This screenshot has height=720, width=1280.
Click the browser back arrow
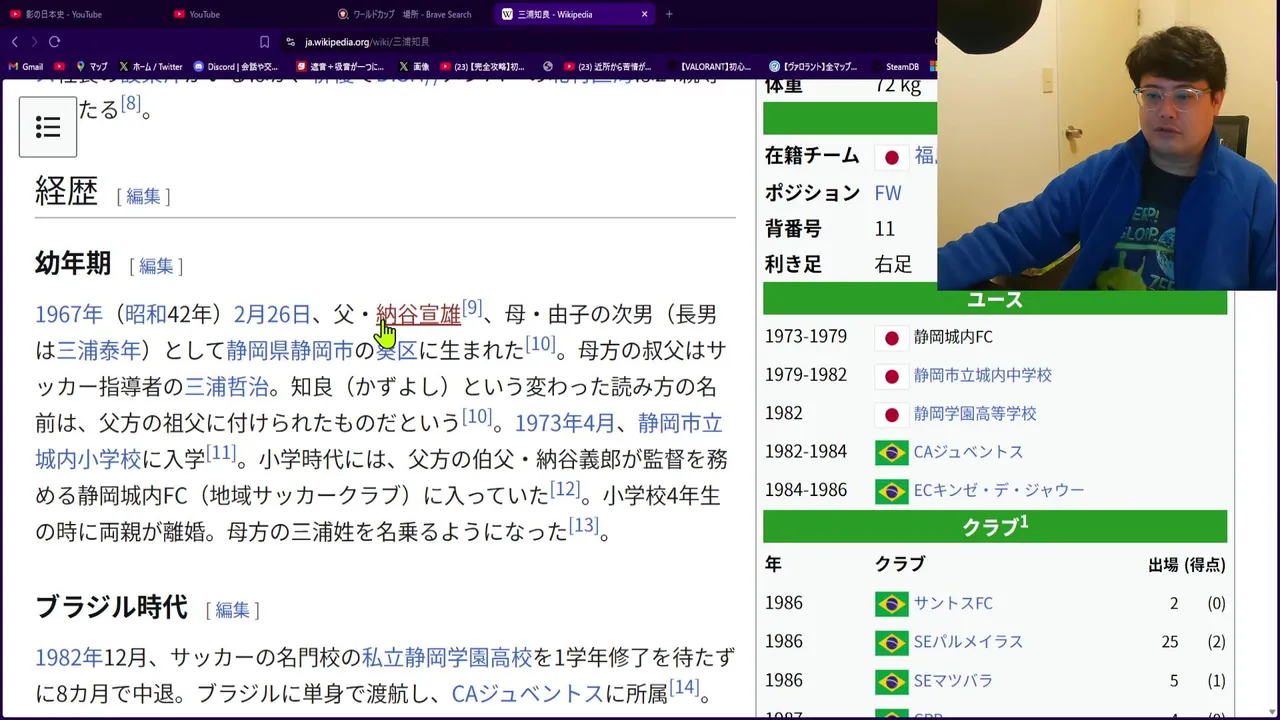14,42
